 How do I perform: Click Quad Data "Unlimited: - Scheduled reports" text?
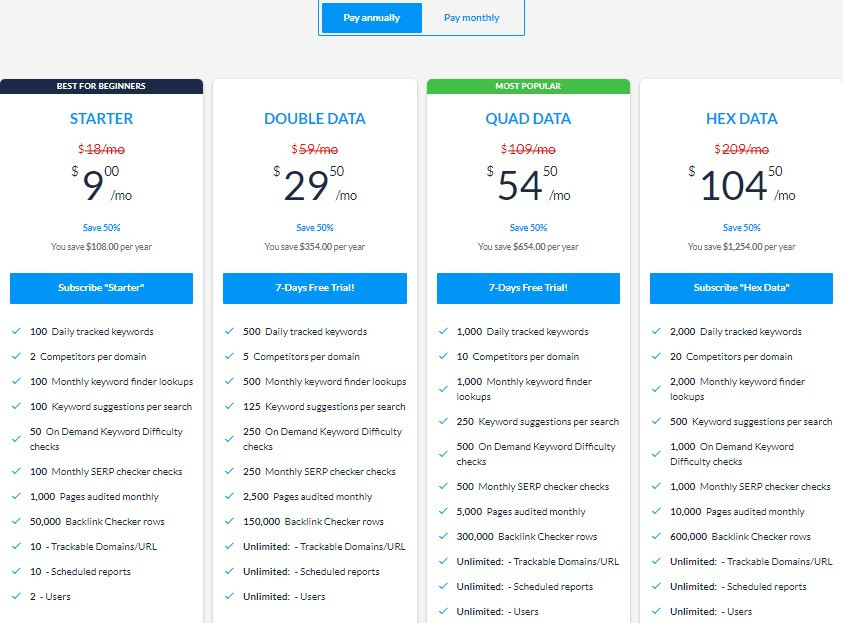click(x=525, y=586)
